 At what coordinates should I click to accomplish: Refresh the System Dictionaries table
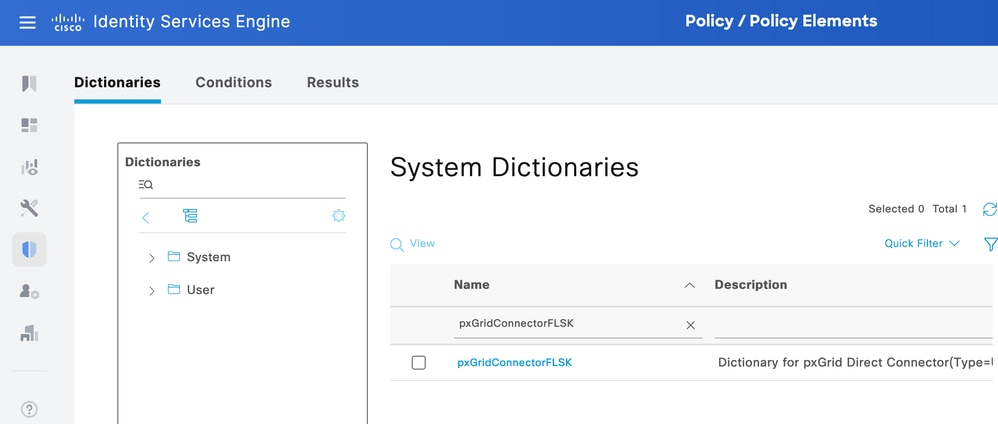click(x=990, y=209)
